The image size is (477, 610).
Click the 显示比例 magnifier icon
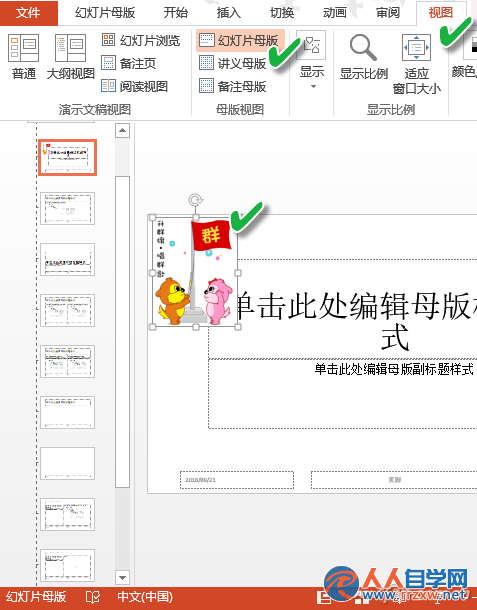pos(363,48)
